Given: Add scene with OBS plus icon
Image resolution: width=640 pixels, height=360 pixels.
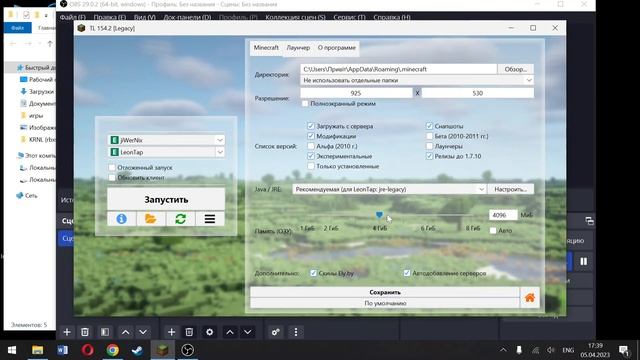Looking at the screenshot, I should point(67,332).
